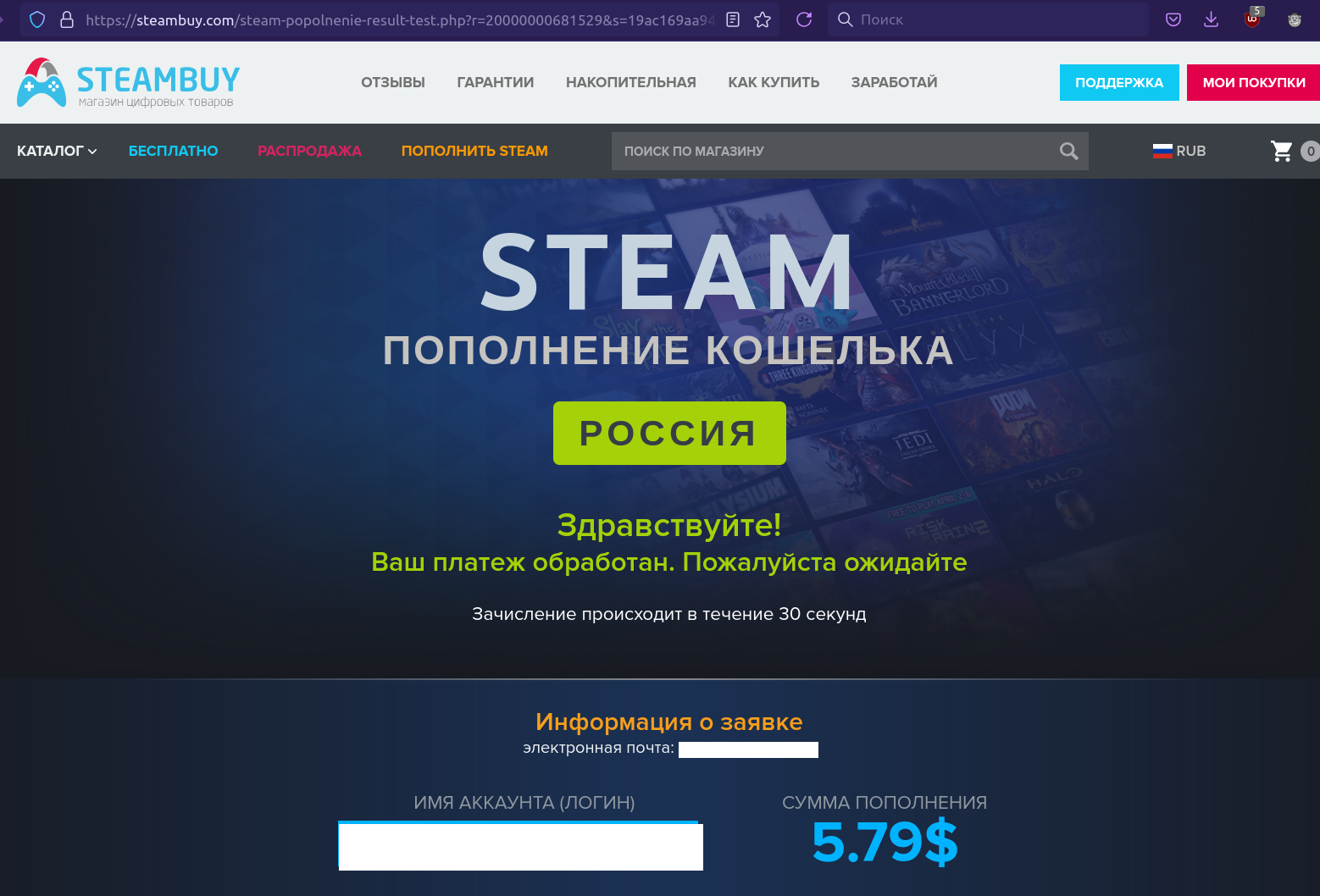Screen dimensions: 1320x896
Task: Open the browser downloads arrow icon
Action: tap(1212, 19)
